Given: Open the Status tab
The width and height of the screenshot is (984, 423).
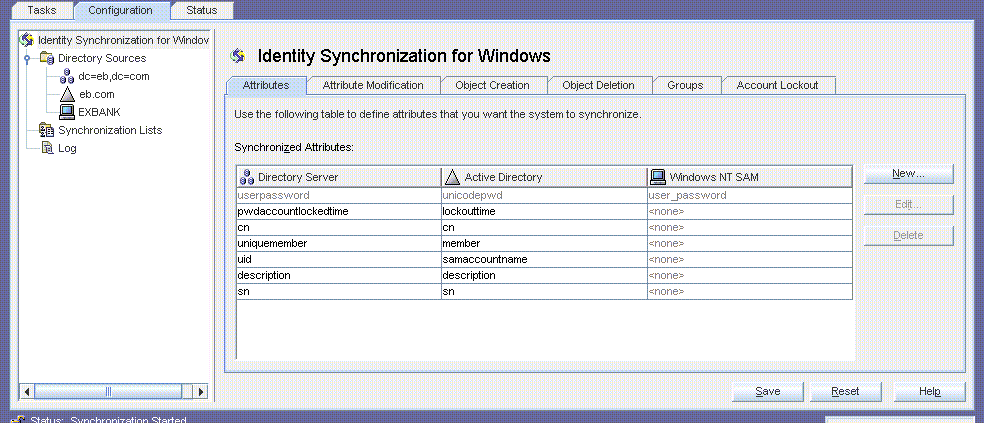Looking at the screenshot, I should pos(201,10).
